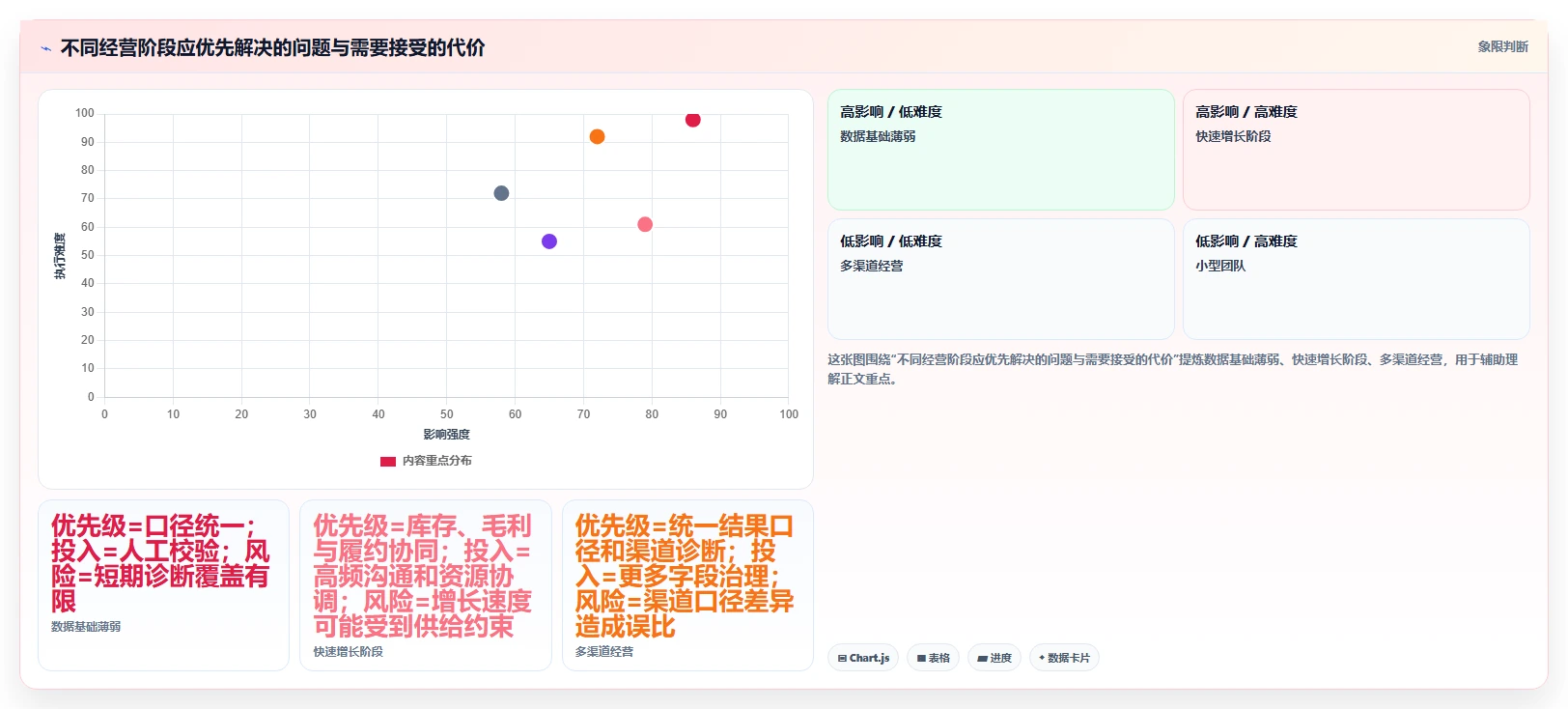Click 小型团队 text in quadrant card
The image size is (1568, 709).
tap(1220, 266)
